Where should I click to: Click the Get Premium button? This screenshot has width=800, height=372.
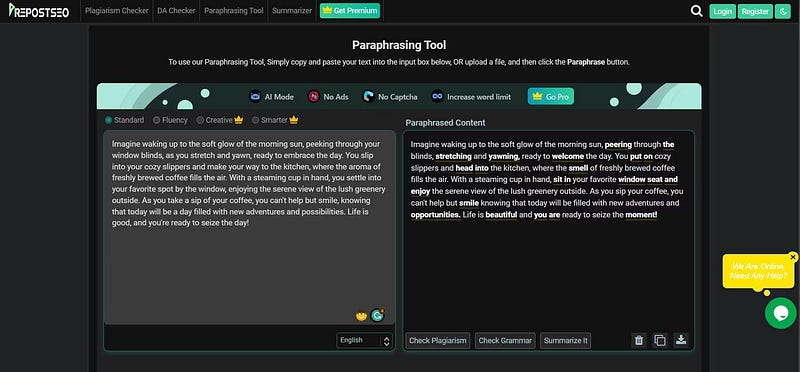point(350,11)
